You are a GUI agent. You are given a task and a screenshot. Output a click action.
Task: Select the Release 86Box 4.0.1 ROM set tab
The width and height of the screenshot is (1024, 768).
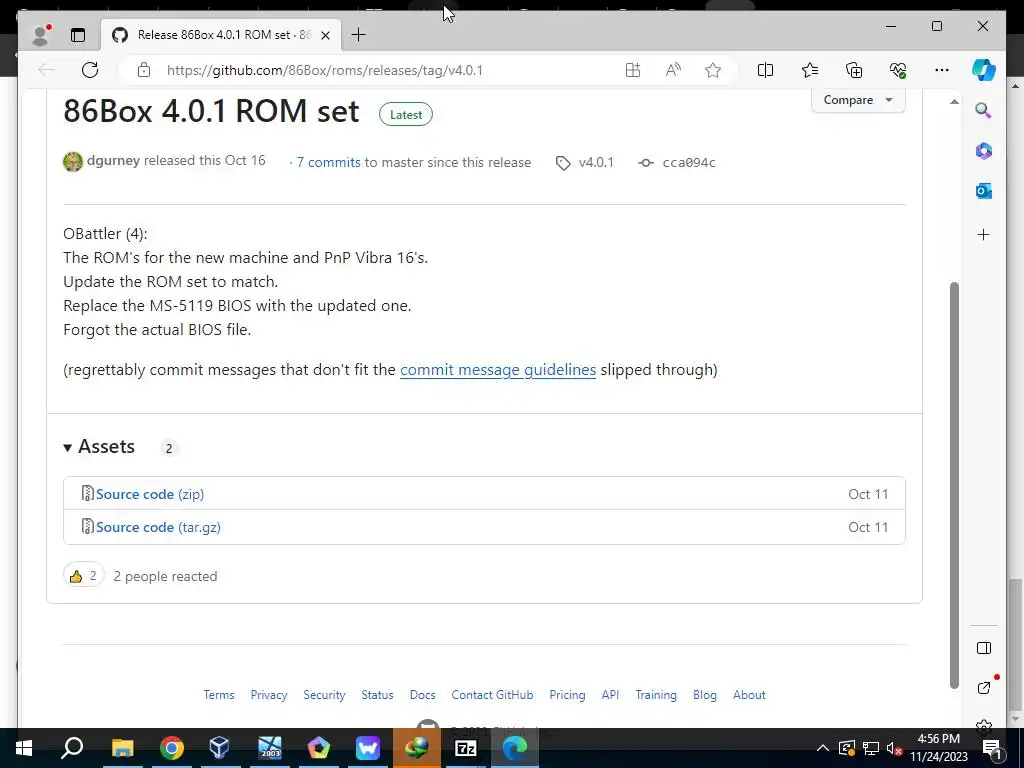(222, 35)
